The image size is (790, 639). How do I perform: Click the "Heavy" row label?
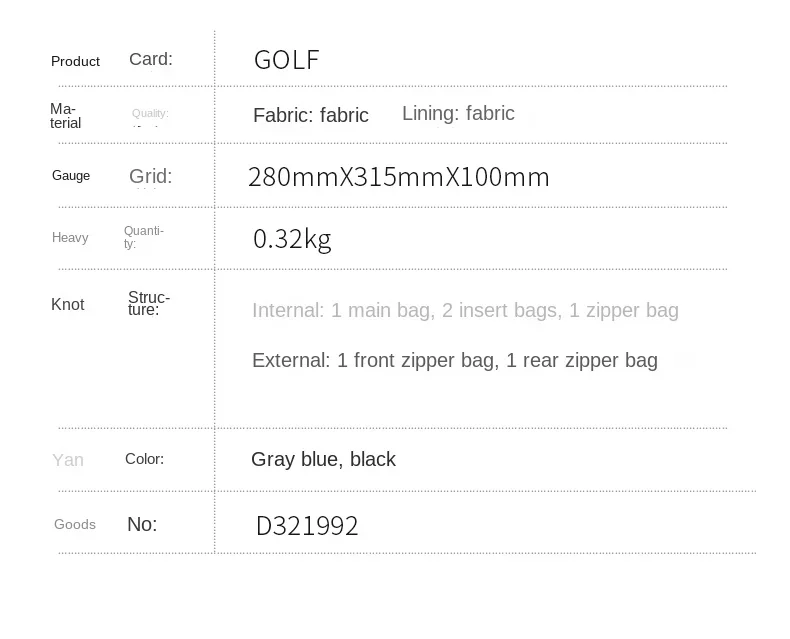coord(70,238)
